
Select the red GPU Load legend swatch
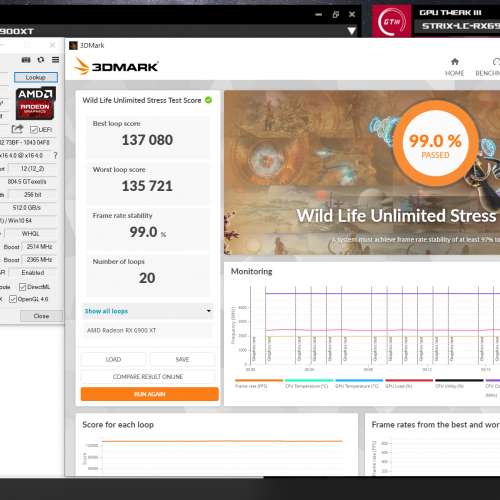click(x=409, y=380)
